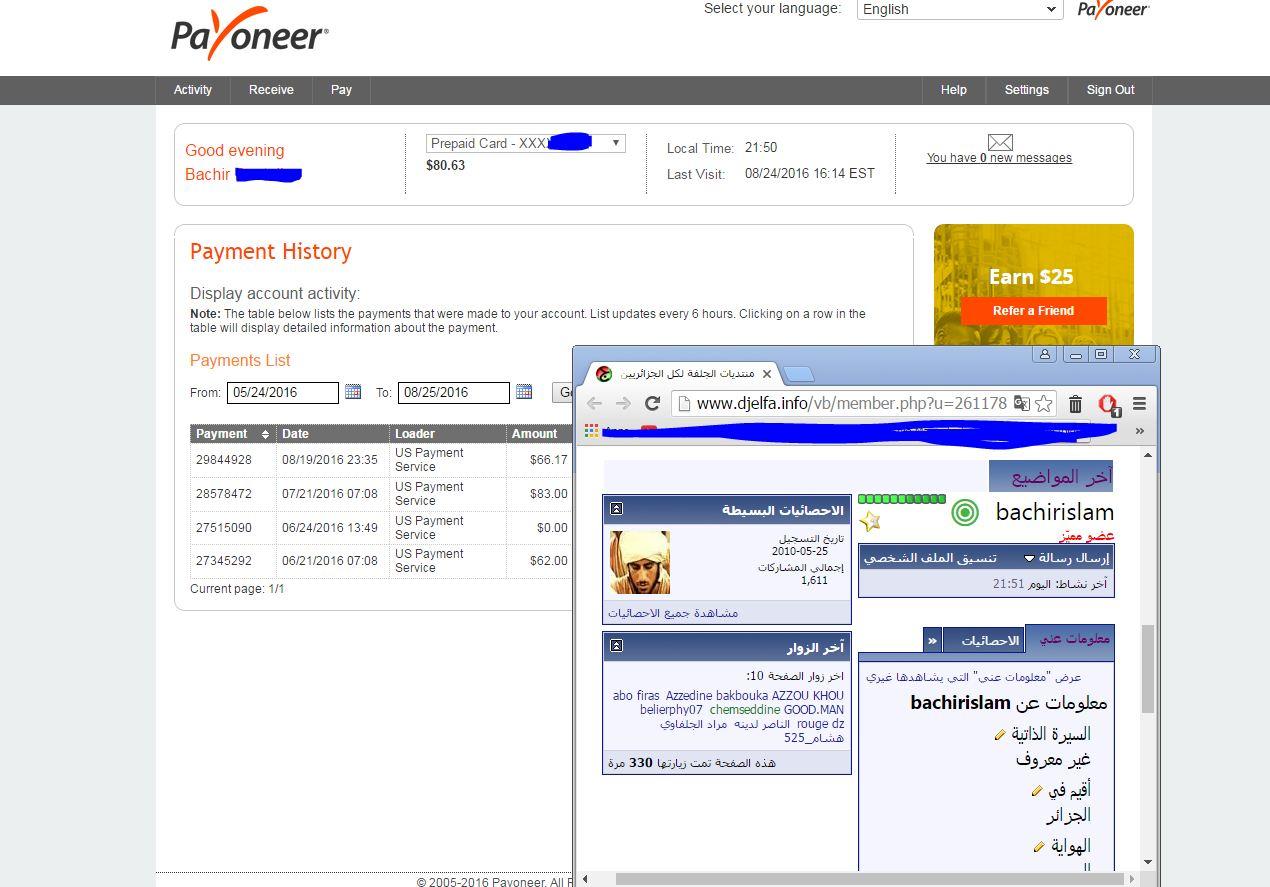Bookmark this page with the star icon

coord(1044,403)
